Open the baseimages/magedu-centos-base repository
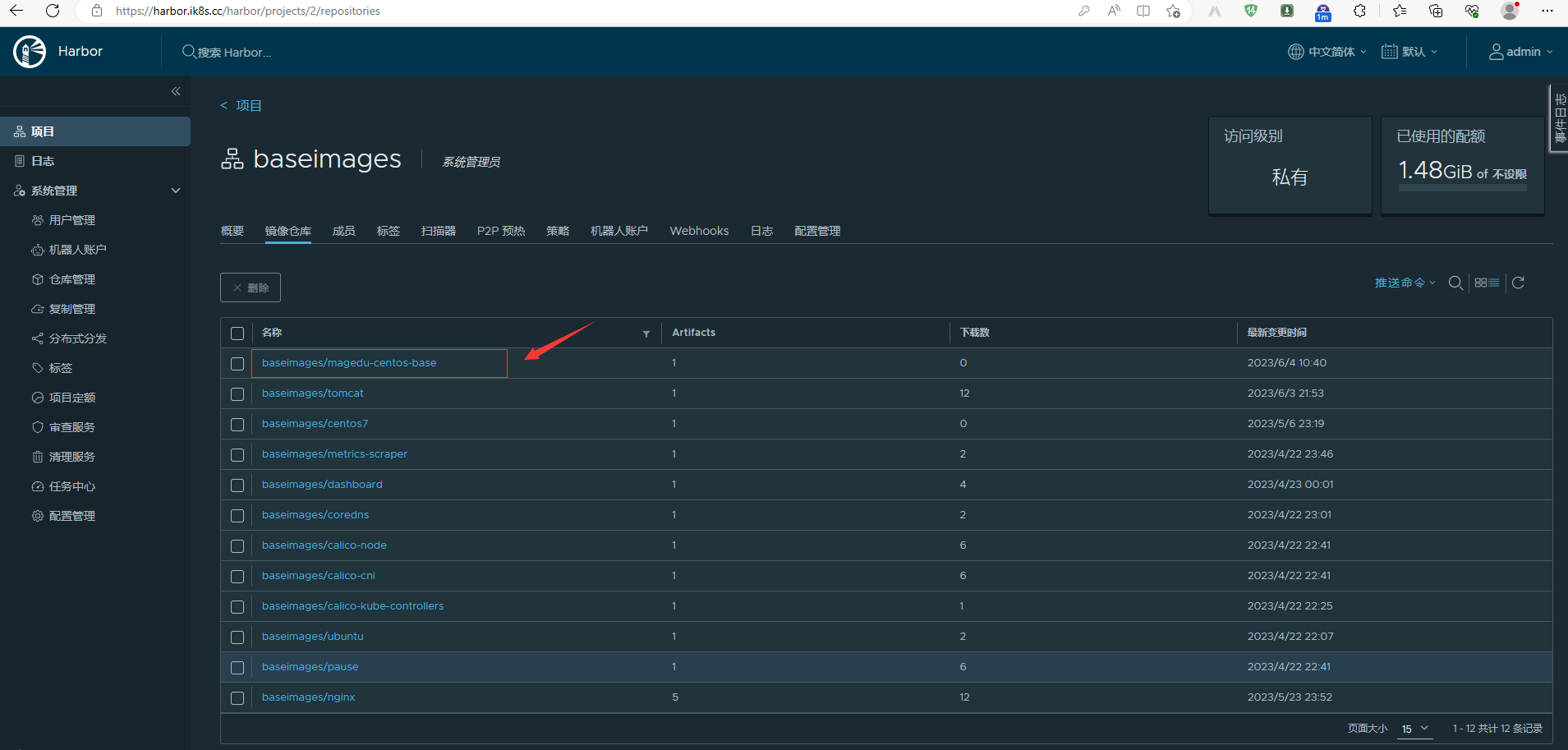 tap(348, 362)
